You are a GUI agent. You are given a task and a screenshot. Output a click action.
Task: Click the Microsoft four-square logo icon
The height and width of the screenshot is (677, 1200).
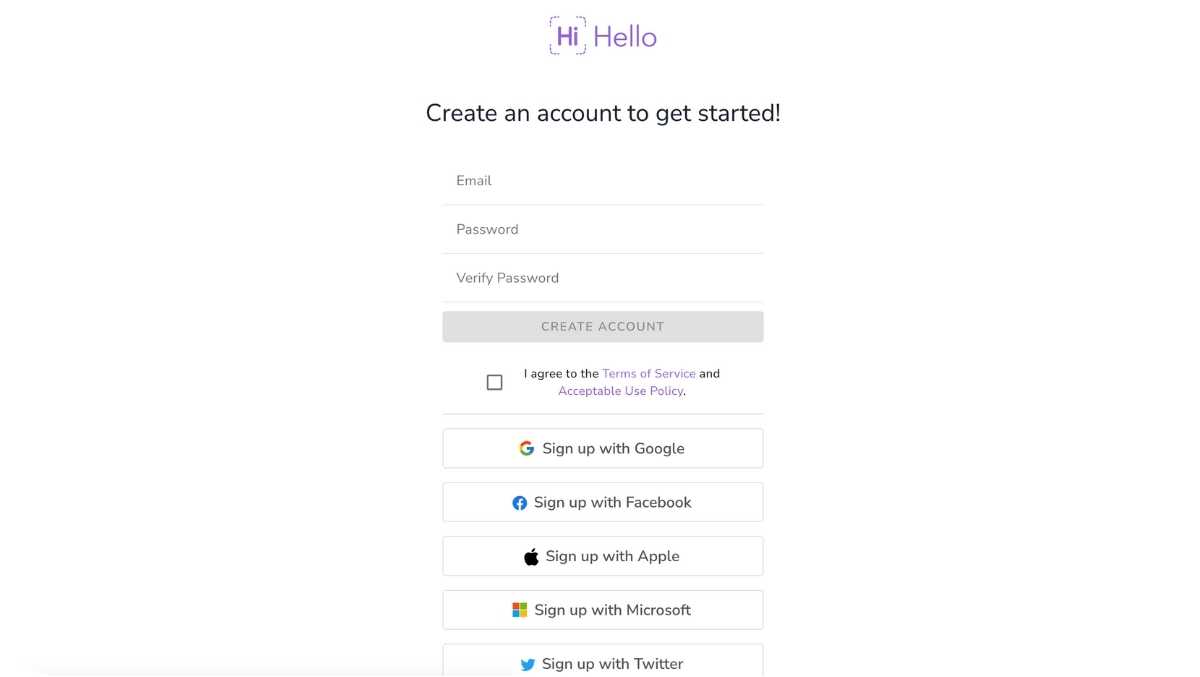tap(517, 609)
